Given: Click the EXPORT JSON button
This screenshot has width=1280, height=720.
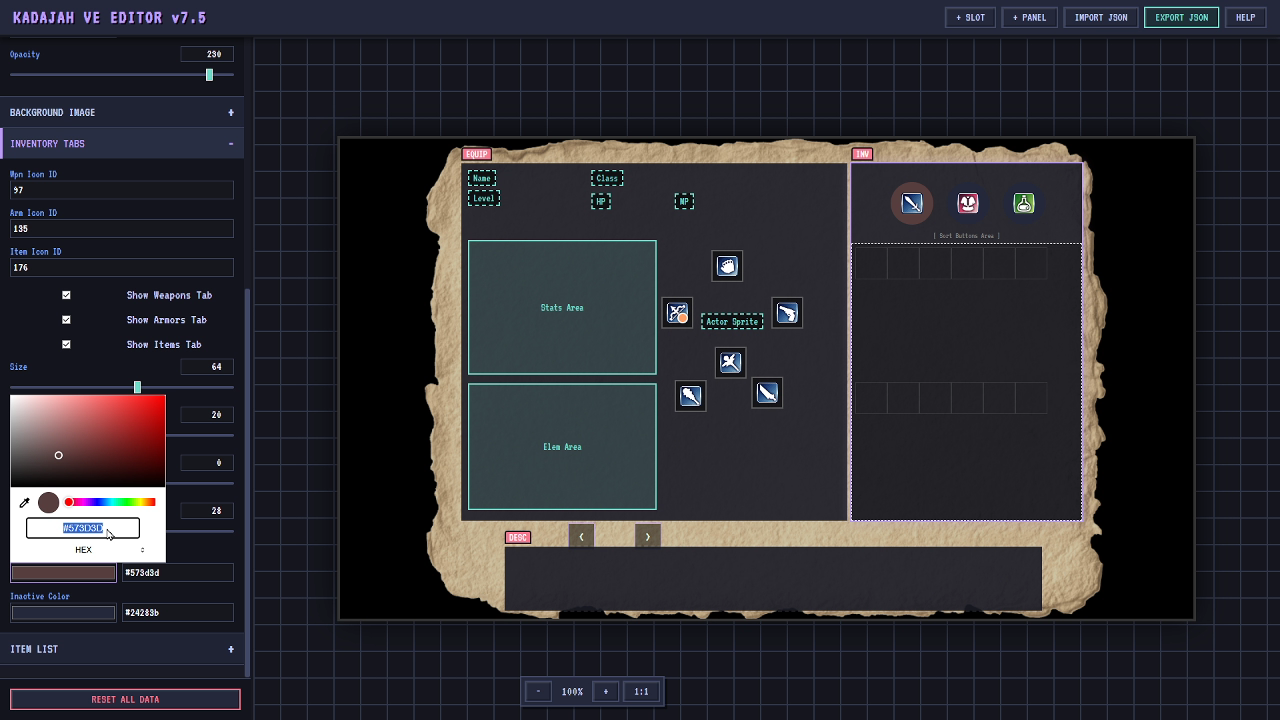Looking at the screenshot, I should pos(1181,17).
